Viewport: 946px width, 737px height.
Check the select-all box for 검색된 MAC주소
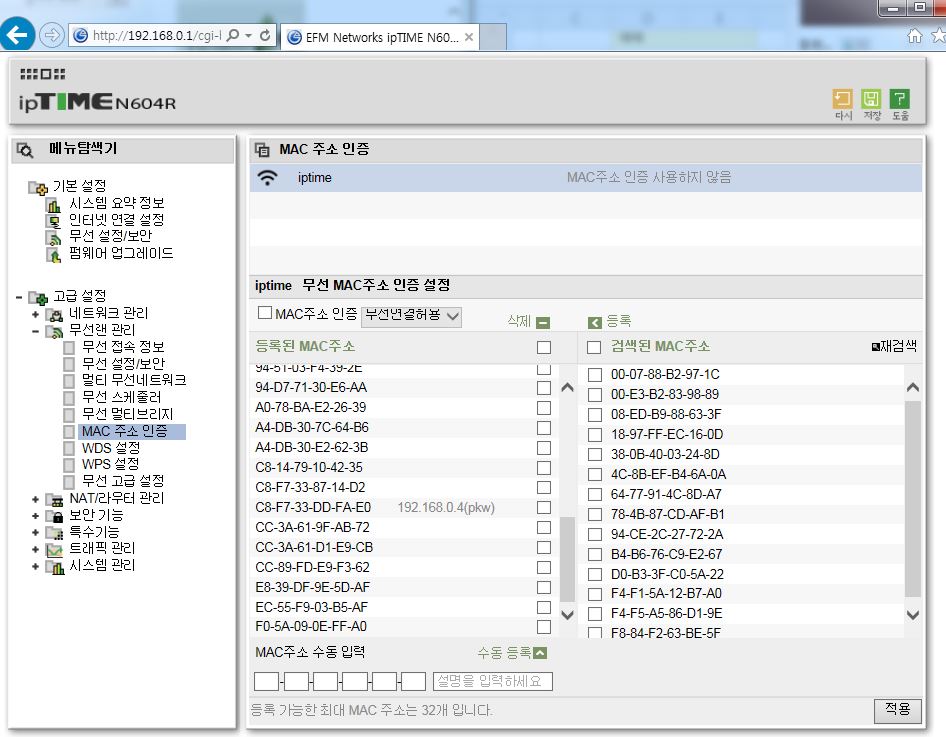click(594, 347)
